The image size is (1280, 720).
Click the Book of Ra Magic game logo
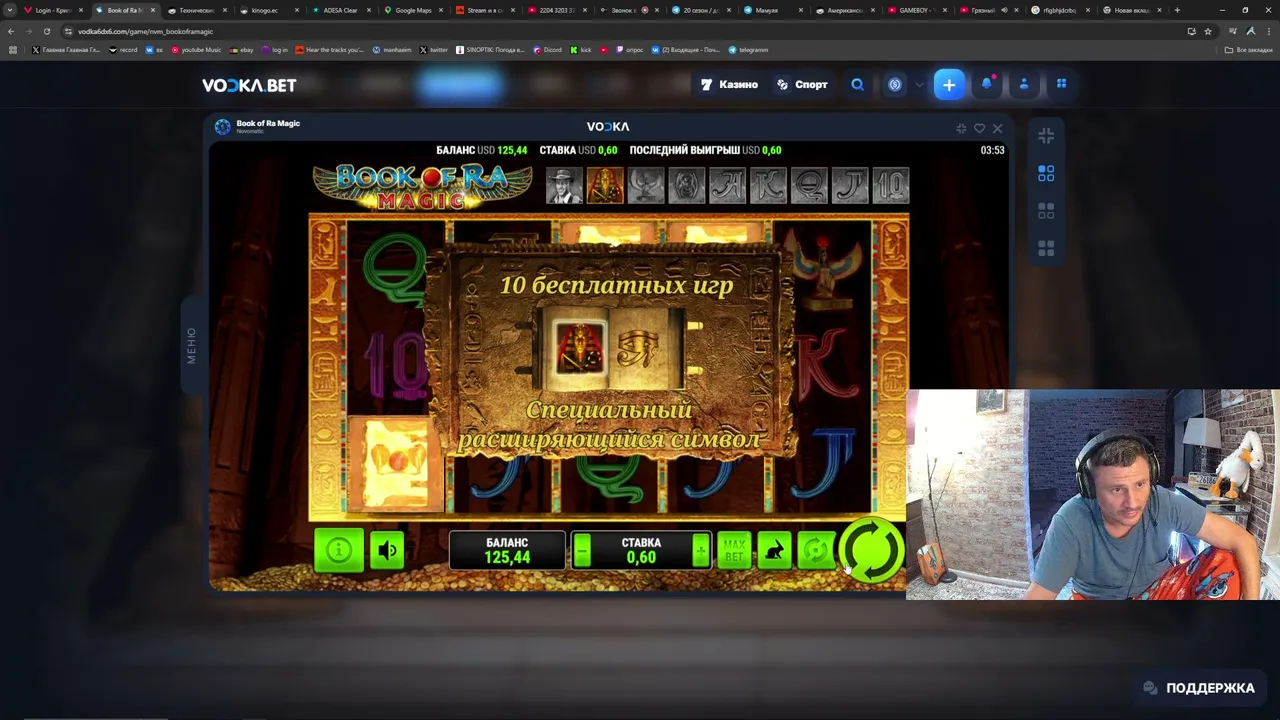pyautogui.click(x=423, y=185)
